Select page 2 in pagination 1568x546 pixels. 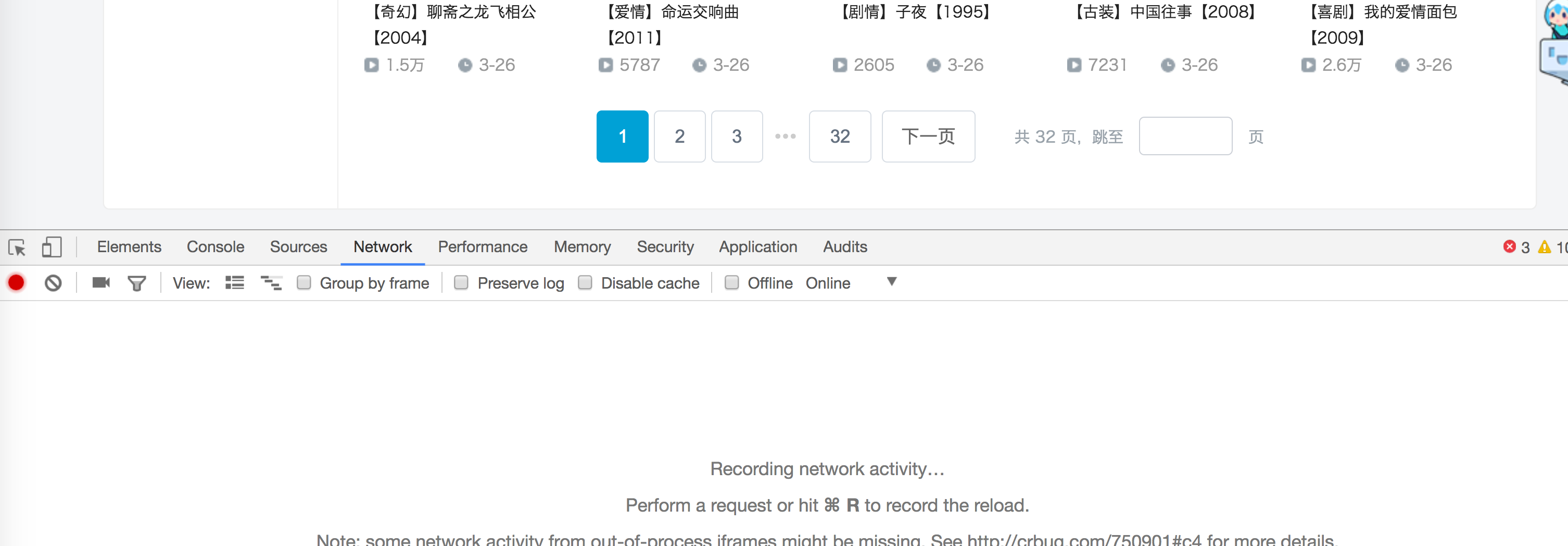click(x=679, y=136)
